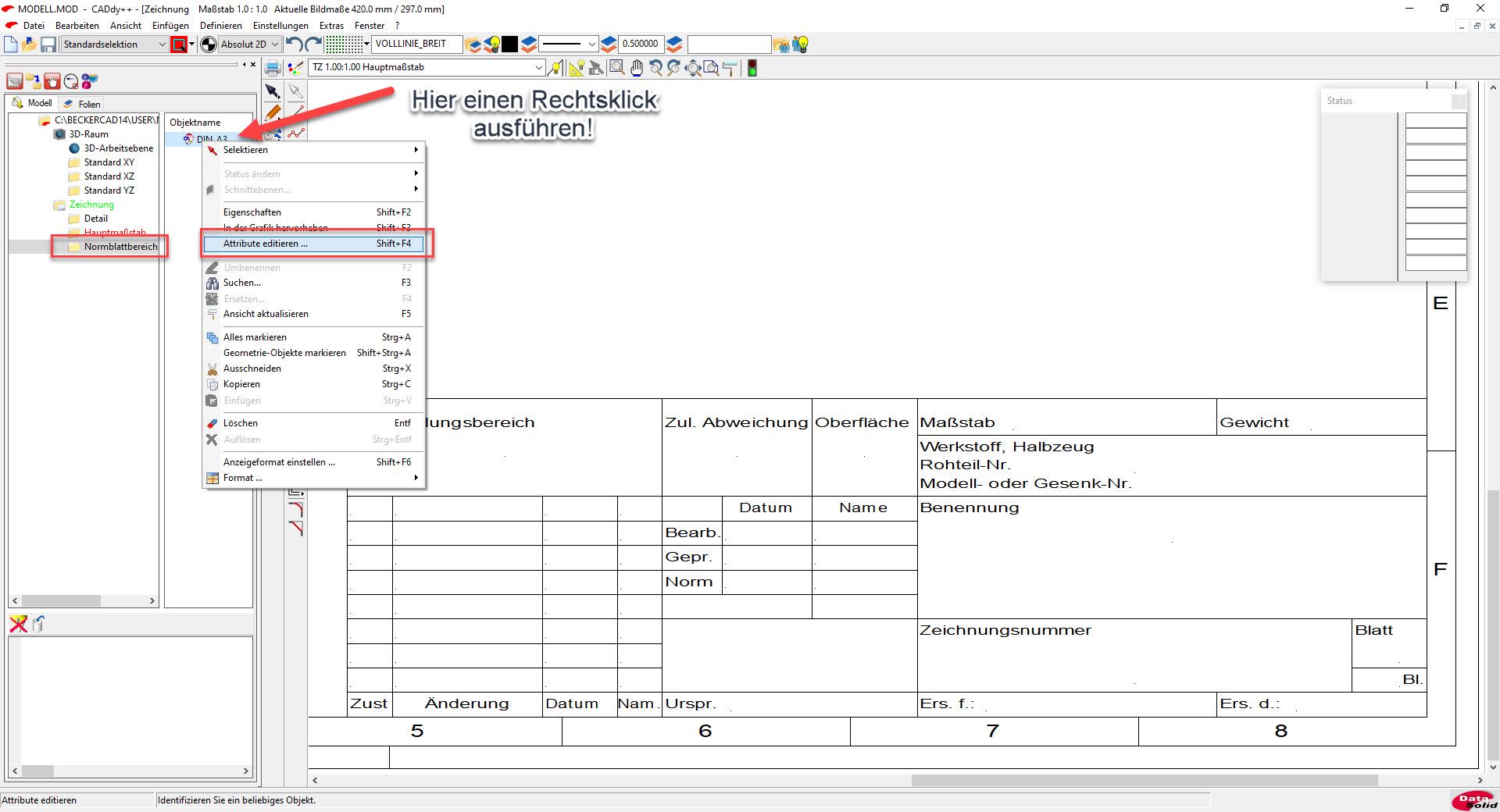This screenshot has width=1500, height=812.
Task: Click the black arrow select tool
Action: click(272, 91)
